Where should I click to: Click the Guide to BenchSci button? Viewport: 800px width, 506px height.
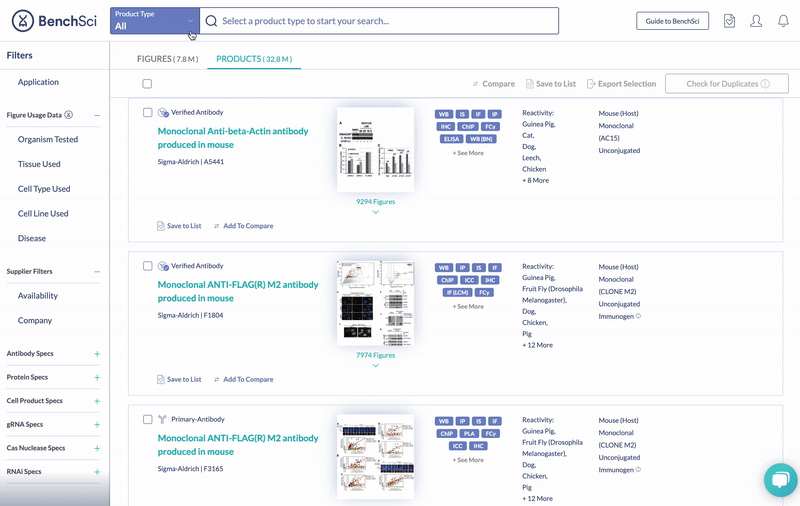coord(672,21)
